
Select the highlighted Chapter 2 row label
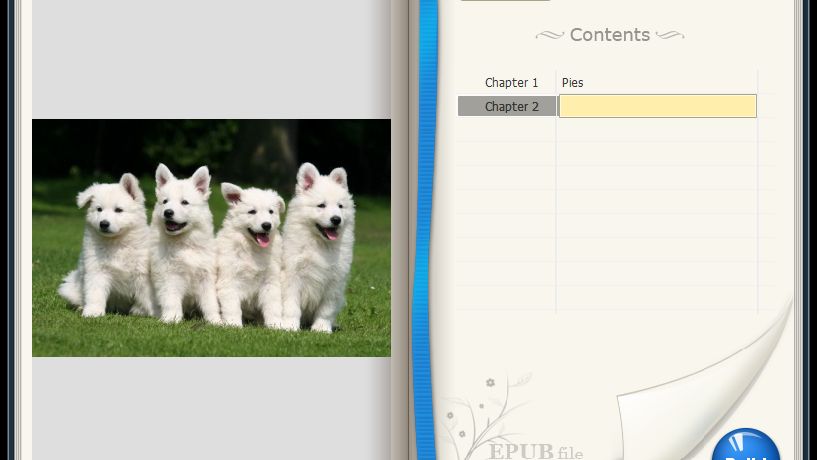pos(507,106)
